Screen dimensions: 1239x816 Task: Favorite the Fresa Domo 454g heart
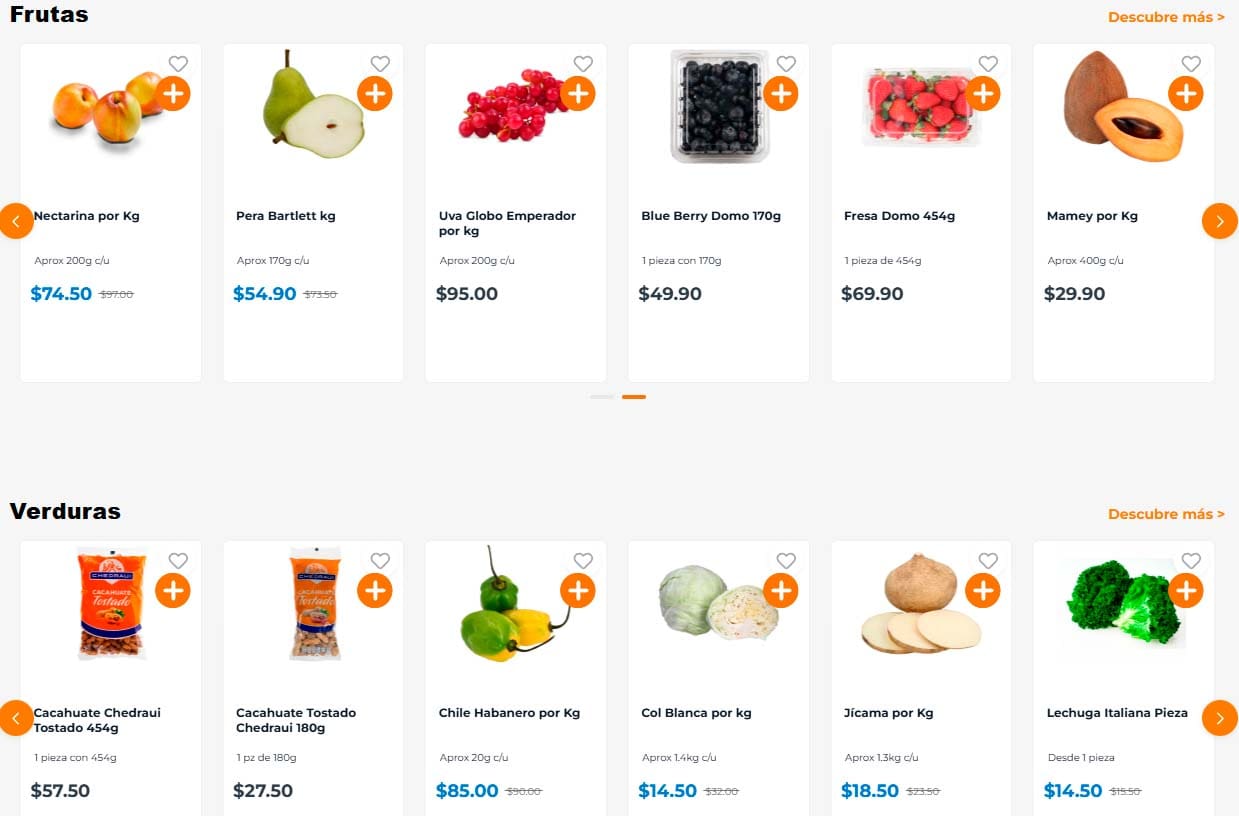tap(988, 64)
